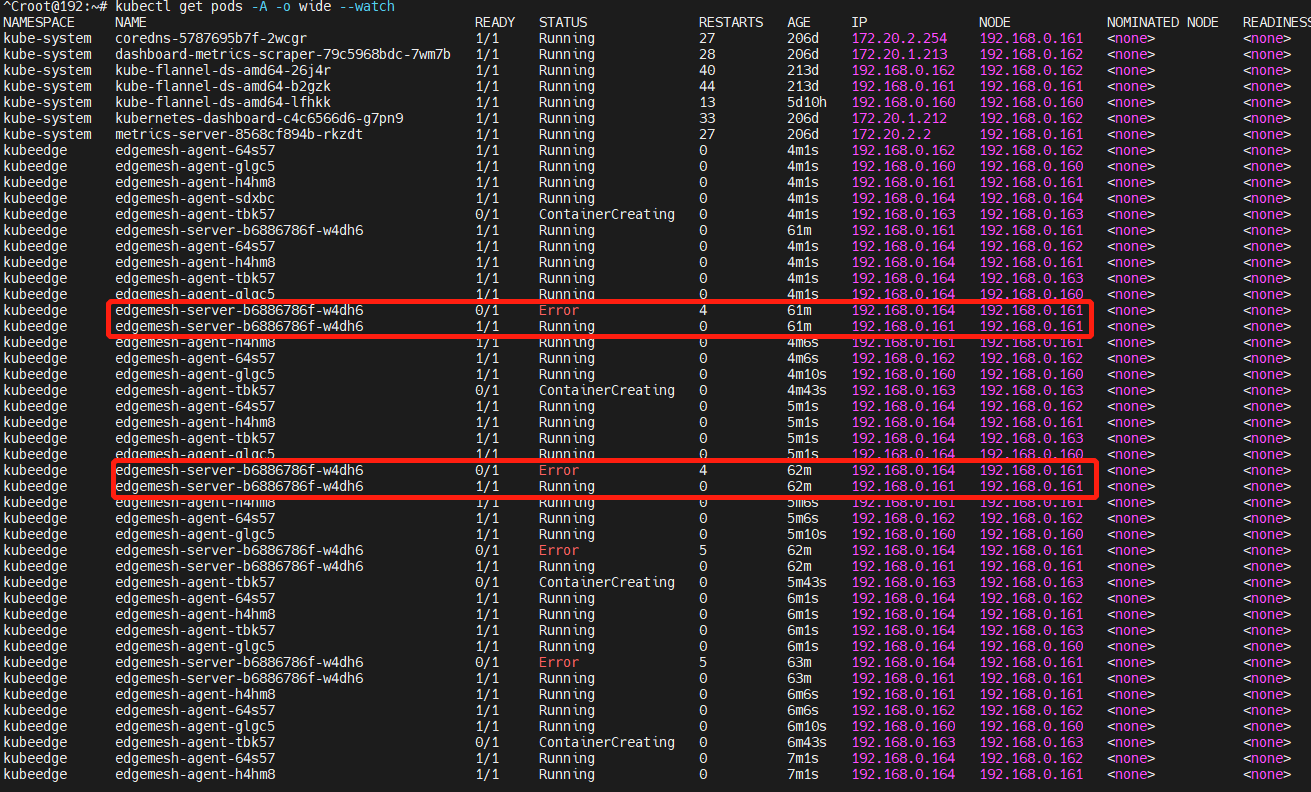
Task: Click pod name kube-flannel-ds-amd64-lfhkk
Action: point(223,102)
